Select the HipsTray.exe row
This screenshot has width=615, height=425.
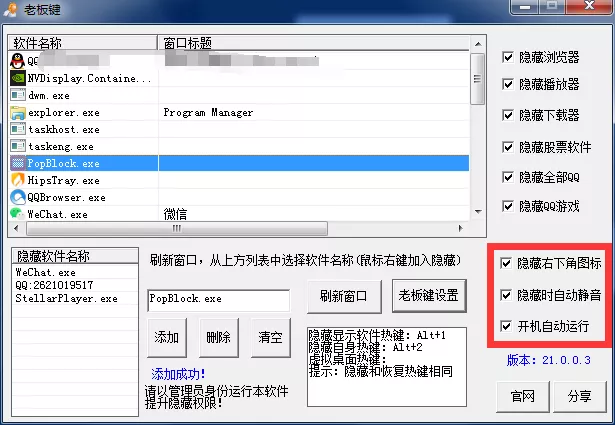pos(239,180)
